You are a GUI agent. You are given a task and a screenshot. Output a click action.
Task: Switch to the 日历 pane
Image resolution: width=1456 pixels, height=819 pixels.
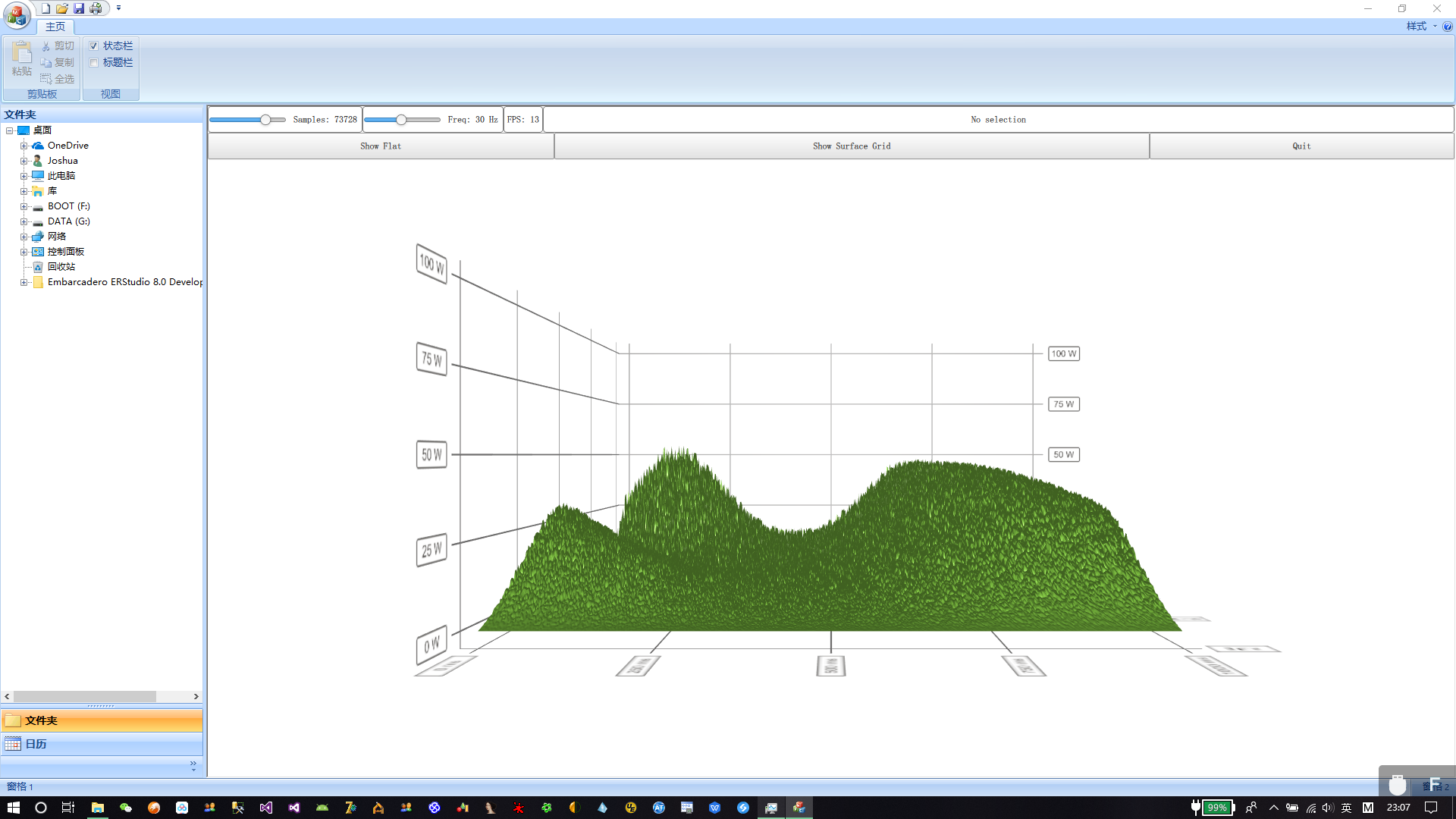coord(36,744)
